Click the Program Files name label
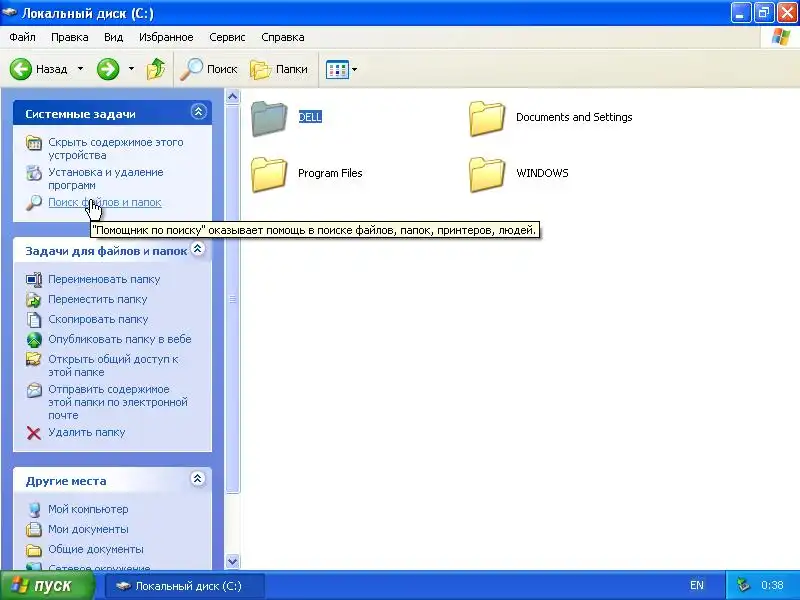The image size is (800, 600). [x=330, y=173]
